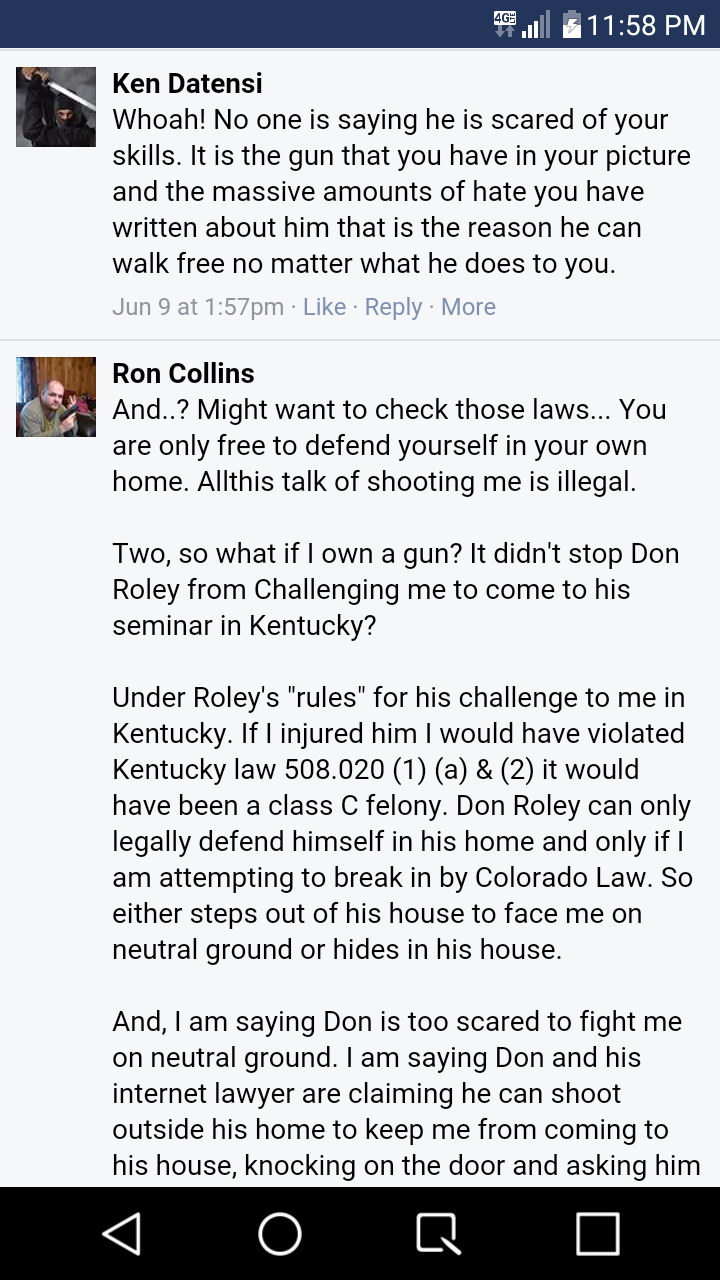Viewport: 720px width, 1280px height.
Task: Open the Ken Datensi name link
Action: pos(187,83)
